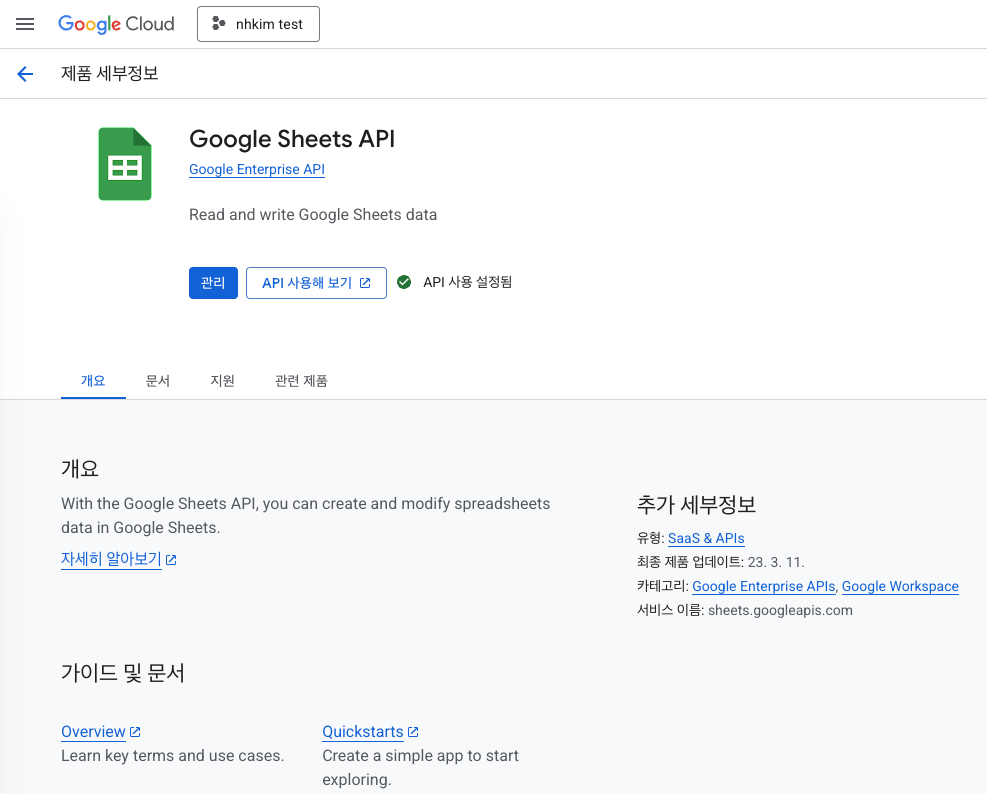The width and height of the screenshot is (987, 794).
Task: Go to the 관련 제품 tab
Action: point(301,381)
